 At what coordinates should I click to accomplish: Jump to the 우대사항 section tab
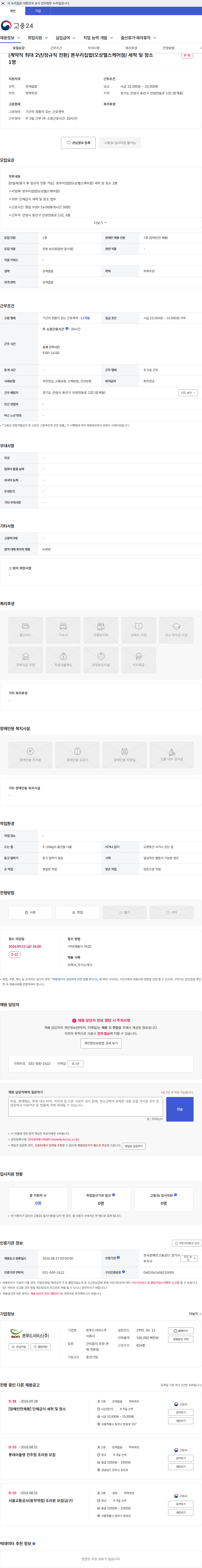click(94, 48)
